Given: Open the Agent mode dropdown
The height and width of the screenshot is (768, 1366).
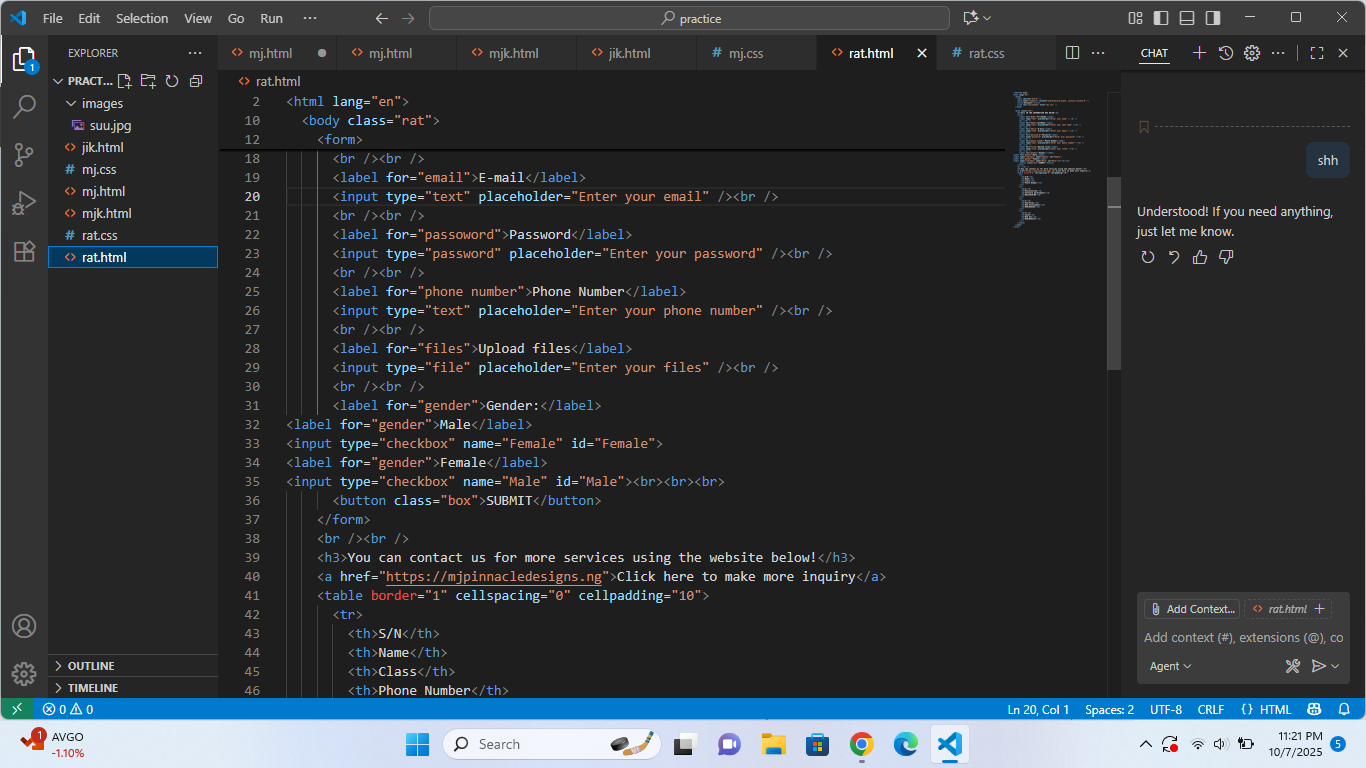Looking at the screenshot, I should click(1169, 665).
